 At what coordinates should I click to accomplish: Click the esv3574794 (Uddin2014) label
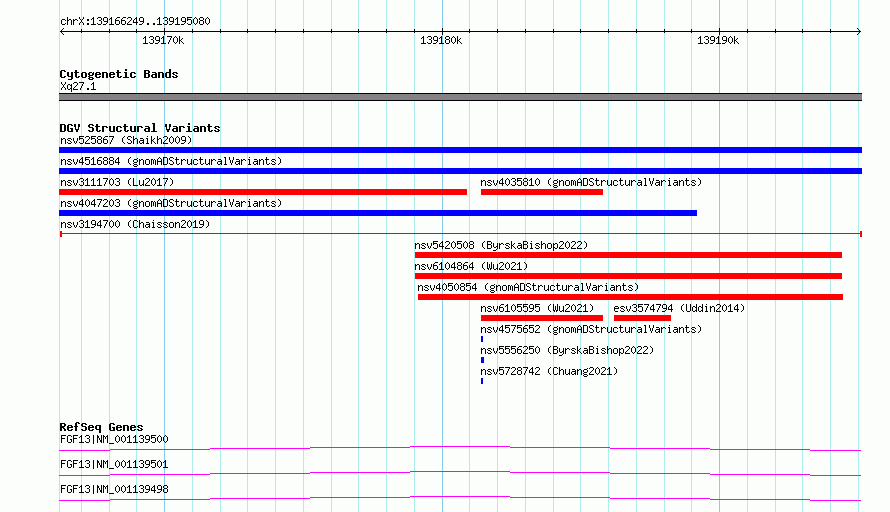point(679,308)
